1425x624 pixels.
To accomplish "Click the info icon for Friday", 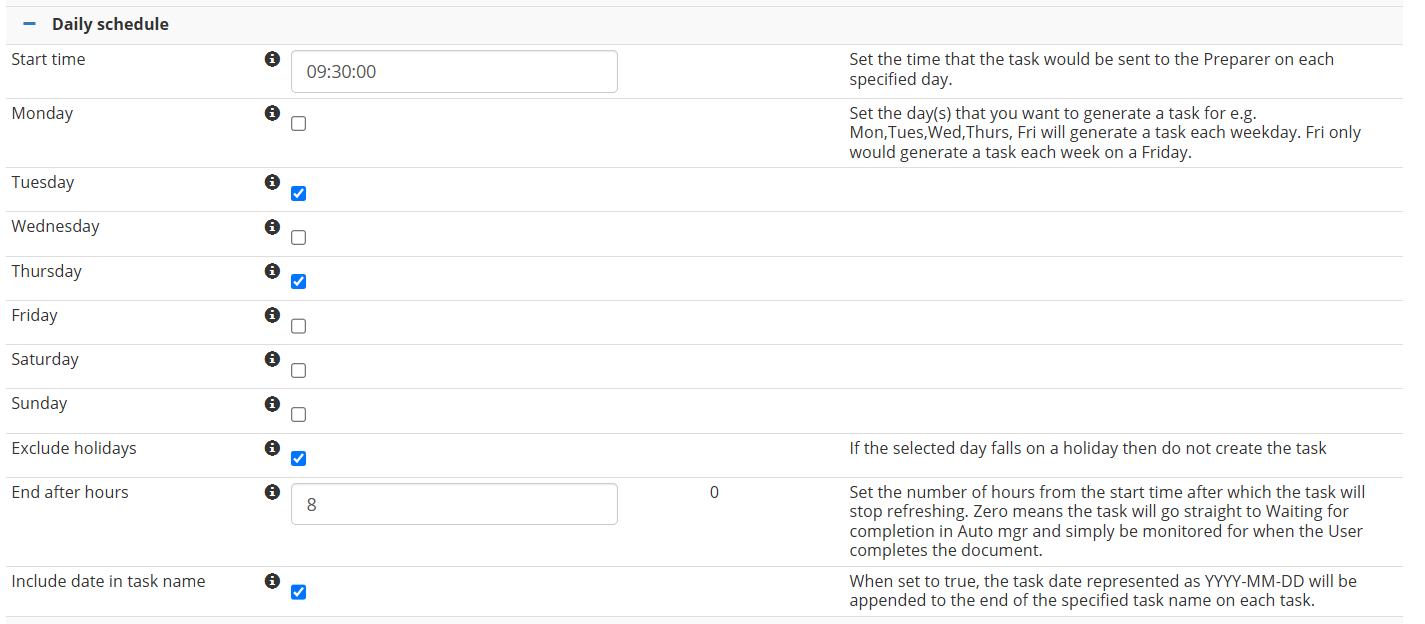I will 272,315.
